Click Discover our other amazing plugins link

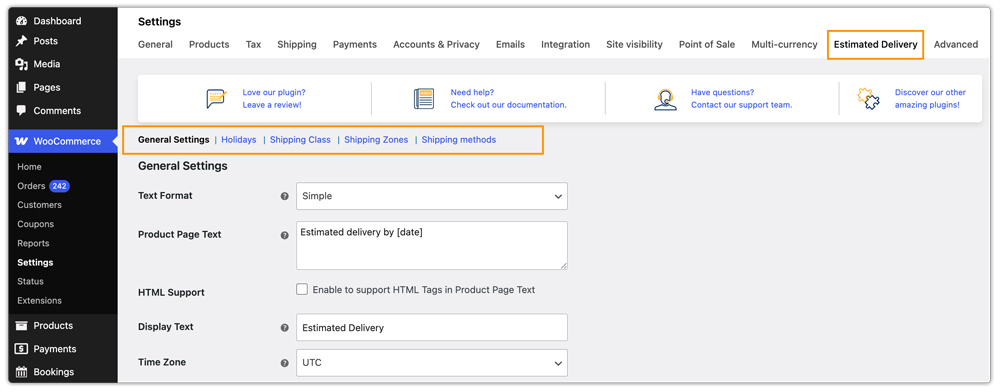tap(930, 99)
